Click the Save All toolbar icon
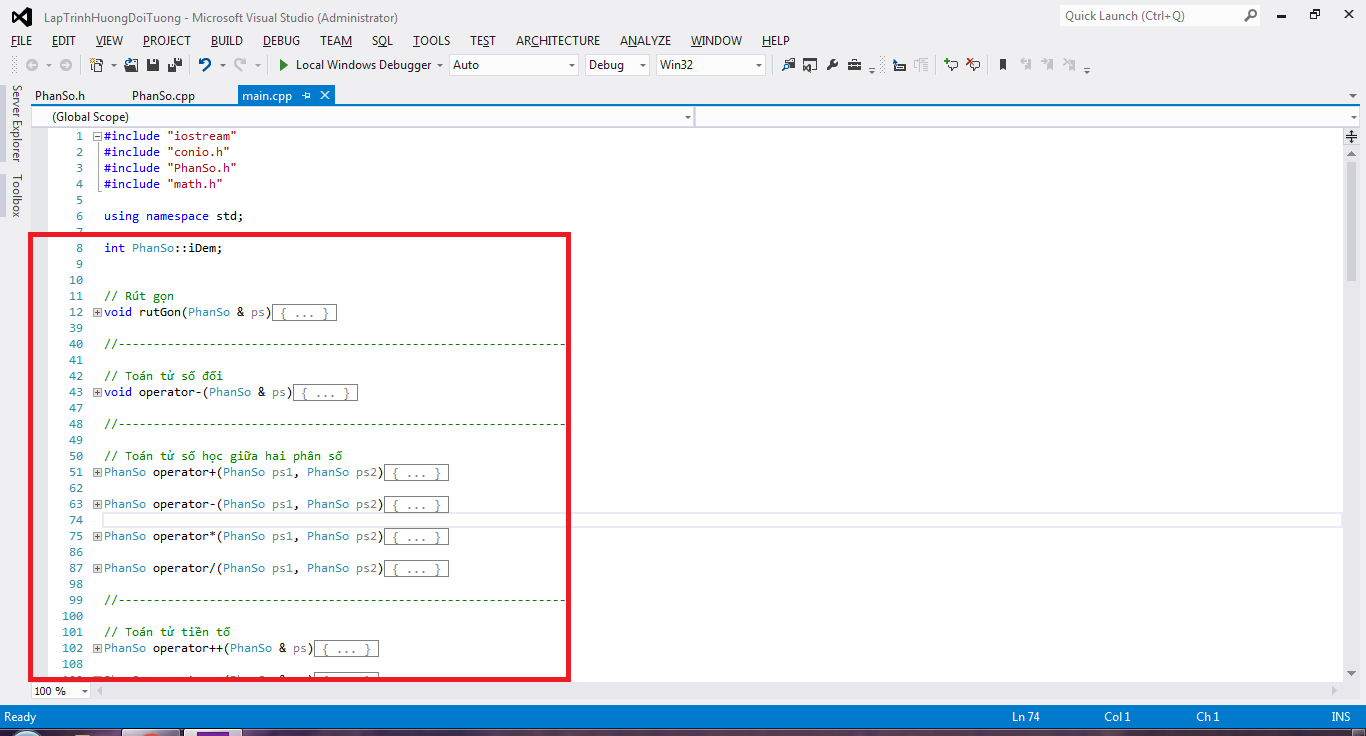The width and height of the screenshot is (1366, 736). pyautogui.click(x=174, y=65)
